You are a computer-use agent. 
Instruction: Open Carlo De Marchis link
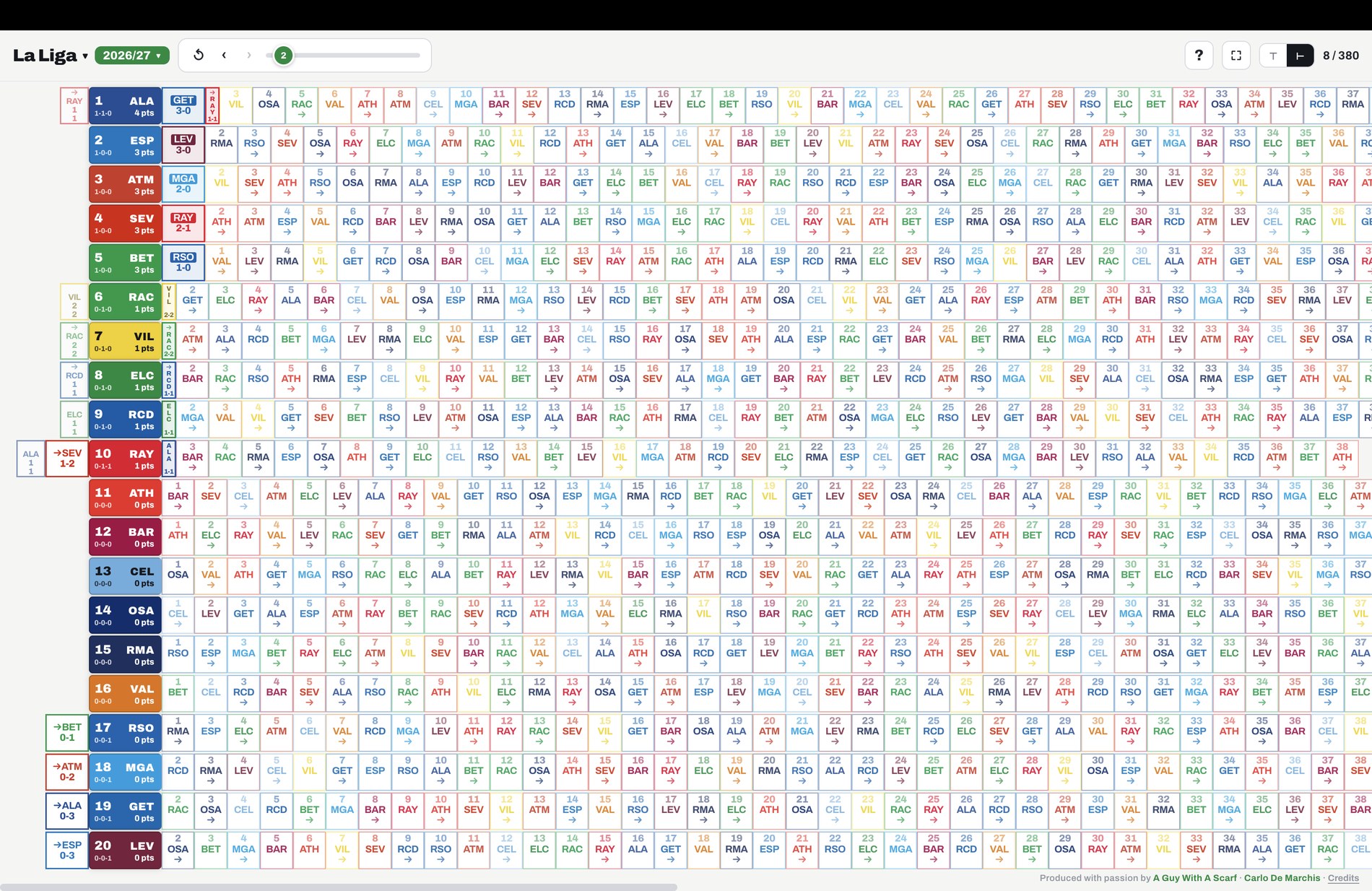1282,878
